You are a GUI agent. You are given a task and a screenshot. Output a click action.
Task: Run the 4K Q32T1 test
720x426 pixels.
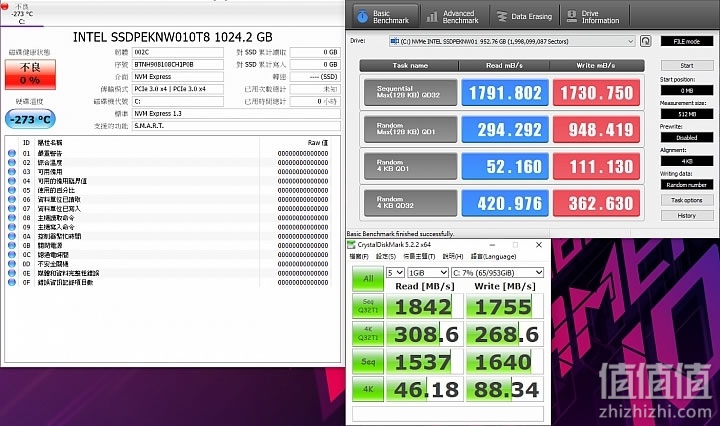pos(368,334)
